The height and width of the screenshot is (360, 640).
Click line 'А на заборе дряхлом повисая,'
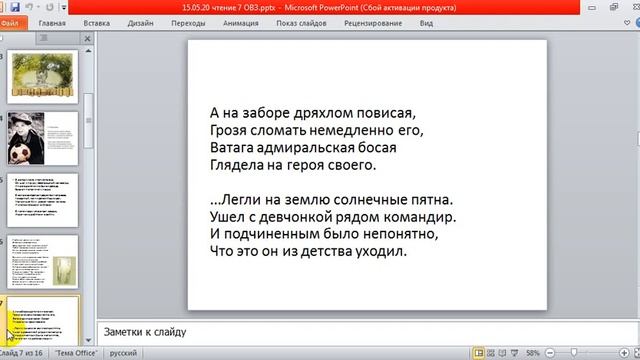(x=313, y=113)
